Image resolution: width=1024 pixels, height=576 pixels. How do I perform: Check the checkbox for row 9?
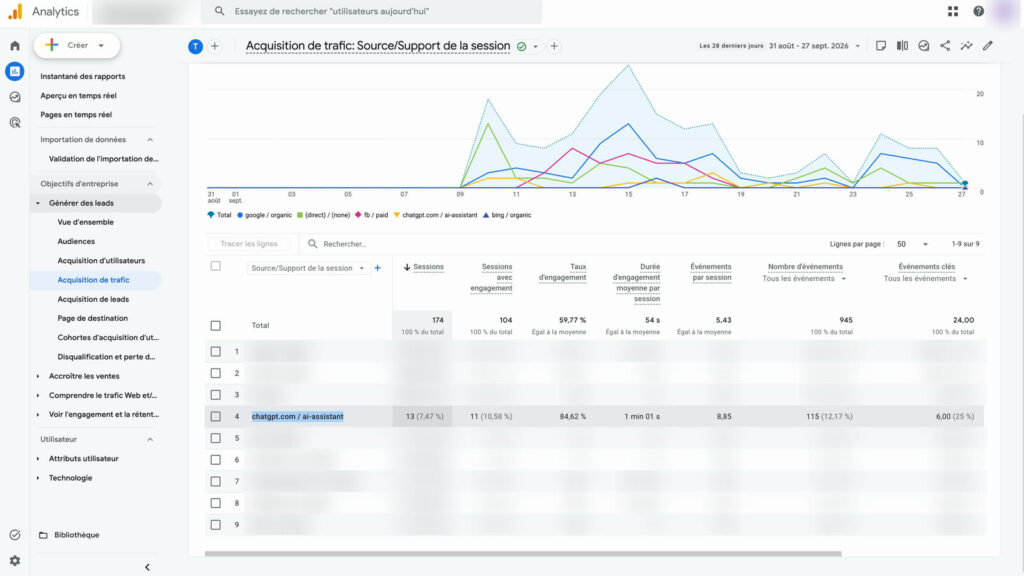coord(216,524)
